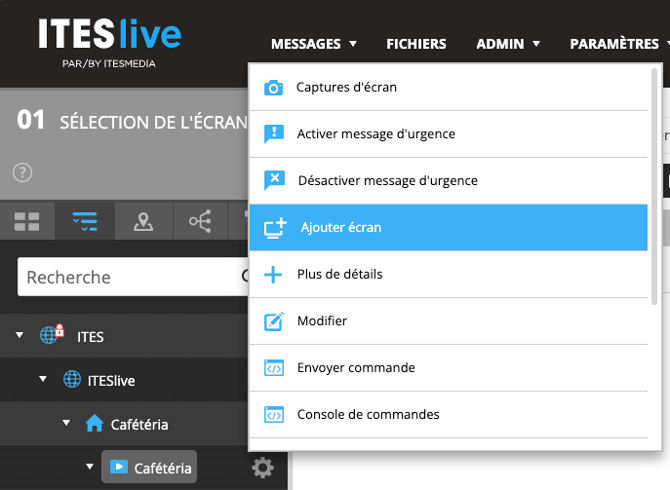This screenshot has height=490, width=670.
Task: Collapse the ITESlive tree node
Action: point(43,380)
